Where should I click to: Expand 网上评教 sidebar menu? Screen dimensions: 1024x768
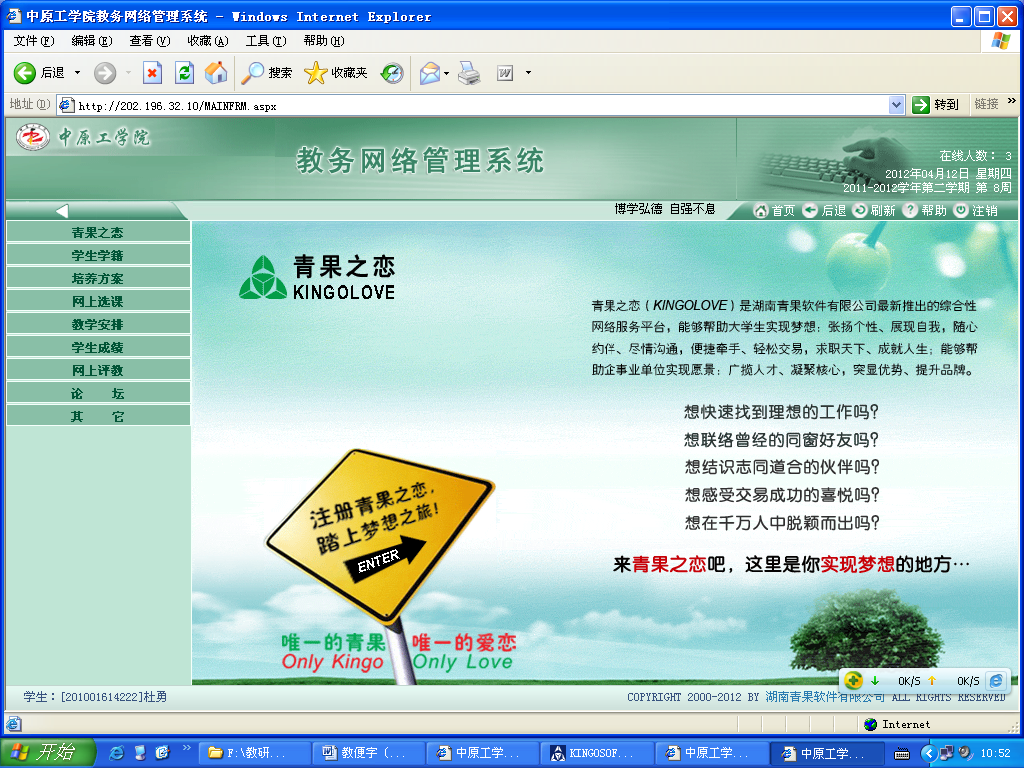pyautogui.click(x=98, y=370)
